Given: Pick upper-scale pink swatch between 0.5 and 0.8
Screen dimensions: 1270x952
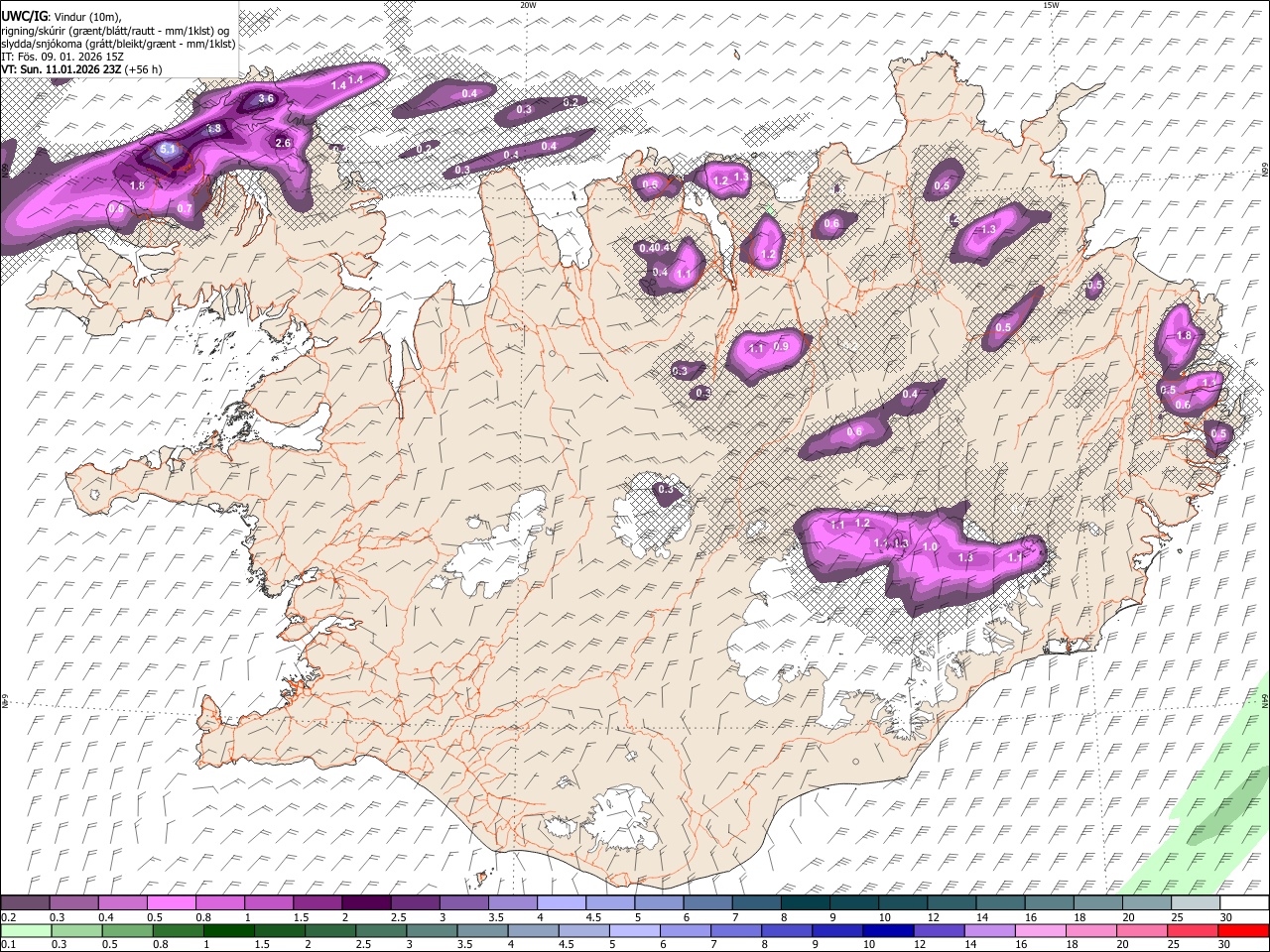Looking at the screenshot, I should [x=171, y=902].
